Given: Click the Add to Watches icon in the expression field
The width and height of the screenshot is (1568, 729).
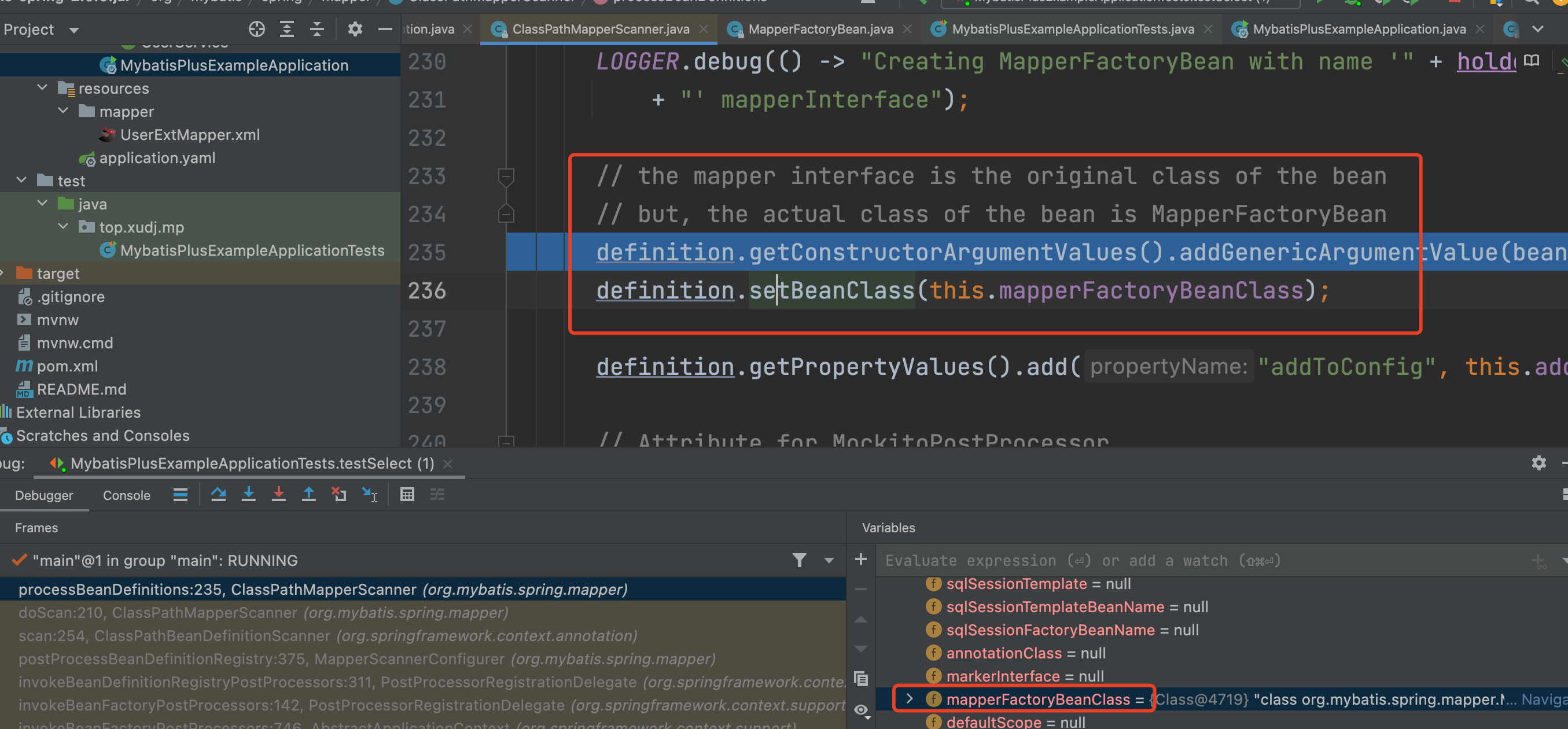Looking at the screenshot, I should (1539, 561).
